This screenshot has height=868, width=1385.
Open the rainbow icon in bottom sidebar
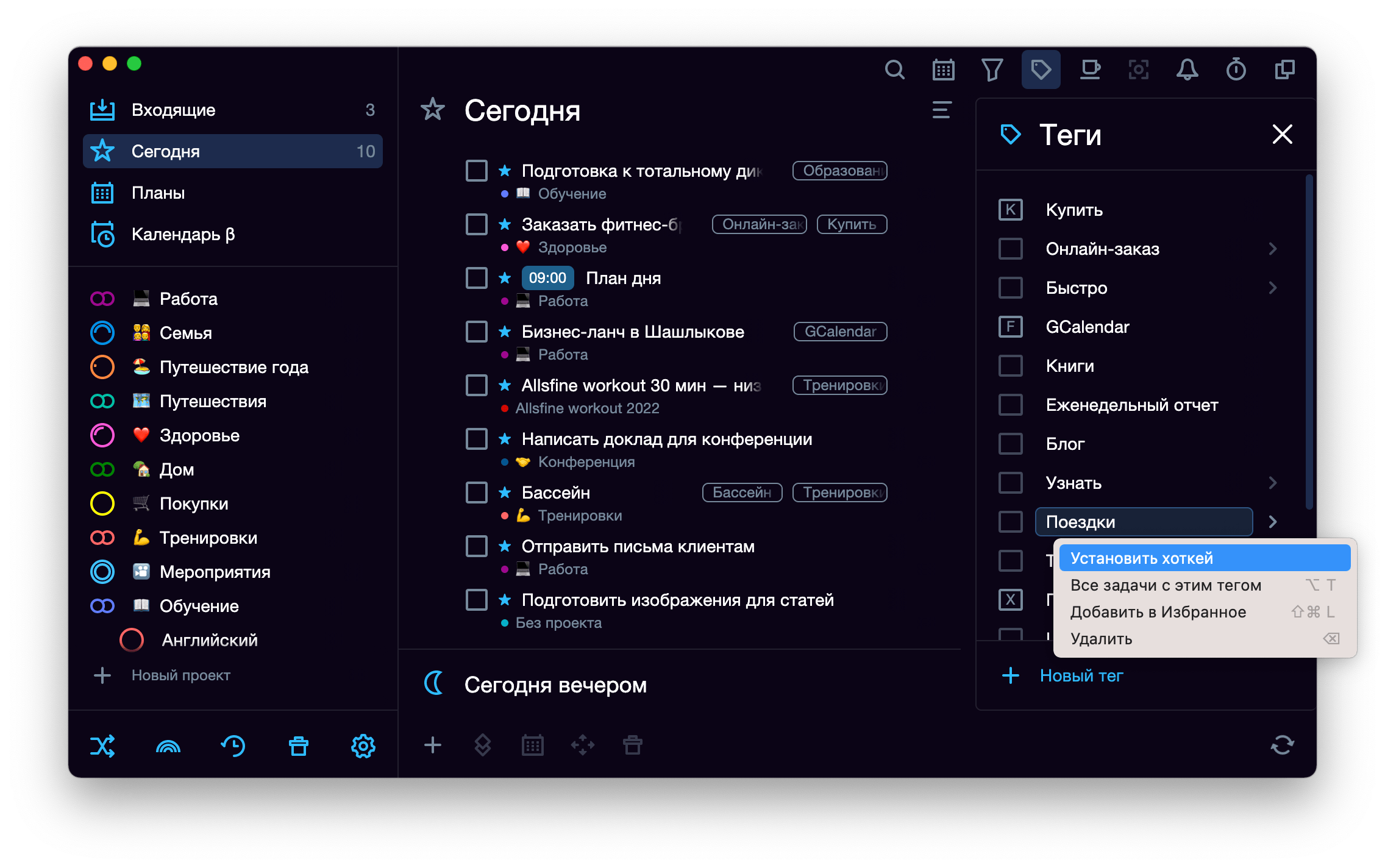(168, 745)
